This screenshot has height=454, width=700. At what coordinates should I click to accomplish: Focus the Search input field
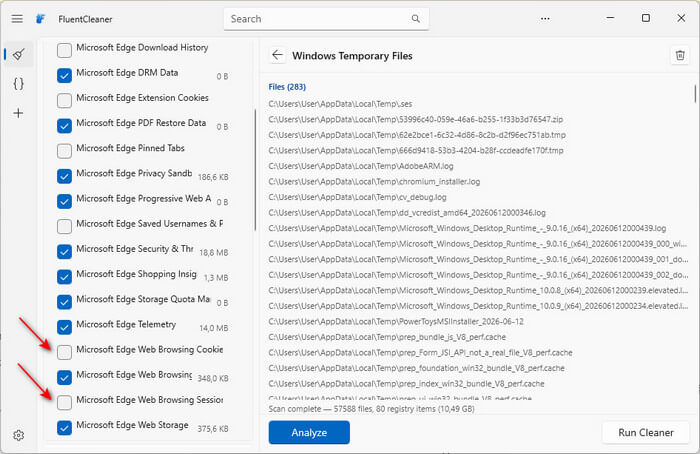[326, 19]
